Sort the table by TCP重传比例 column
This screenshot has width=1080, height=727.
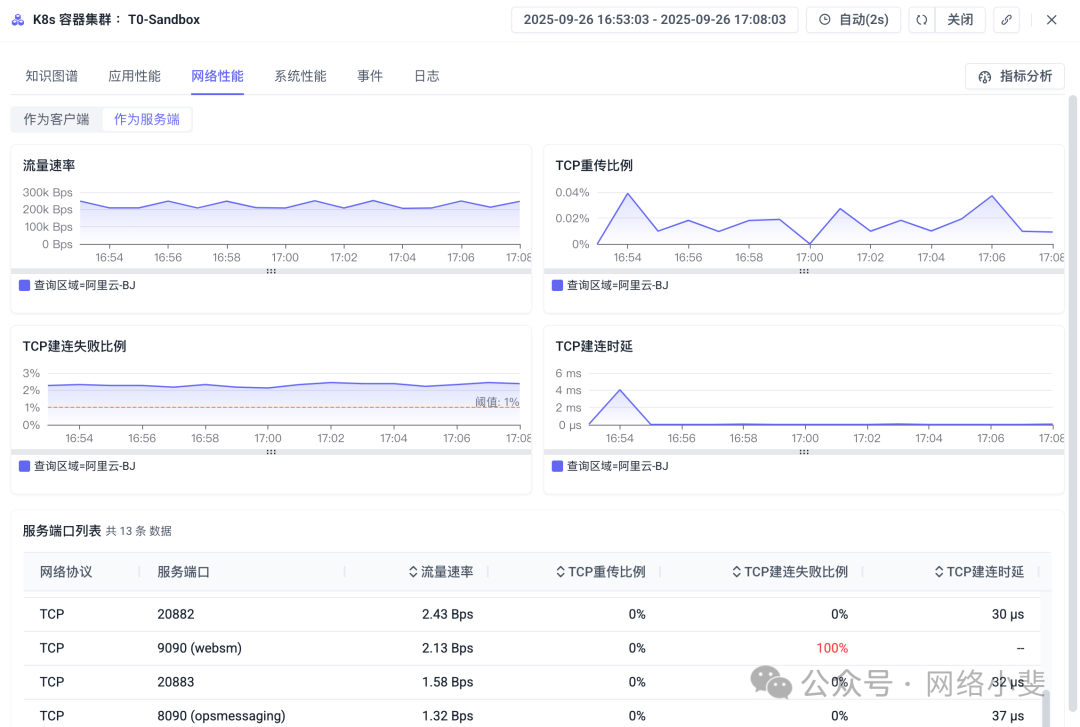[x=600, y=572]
